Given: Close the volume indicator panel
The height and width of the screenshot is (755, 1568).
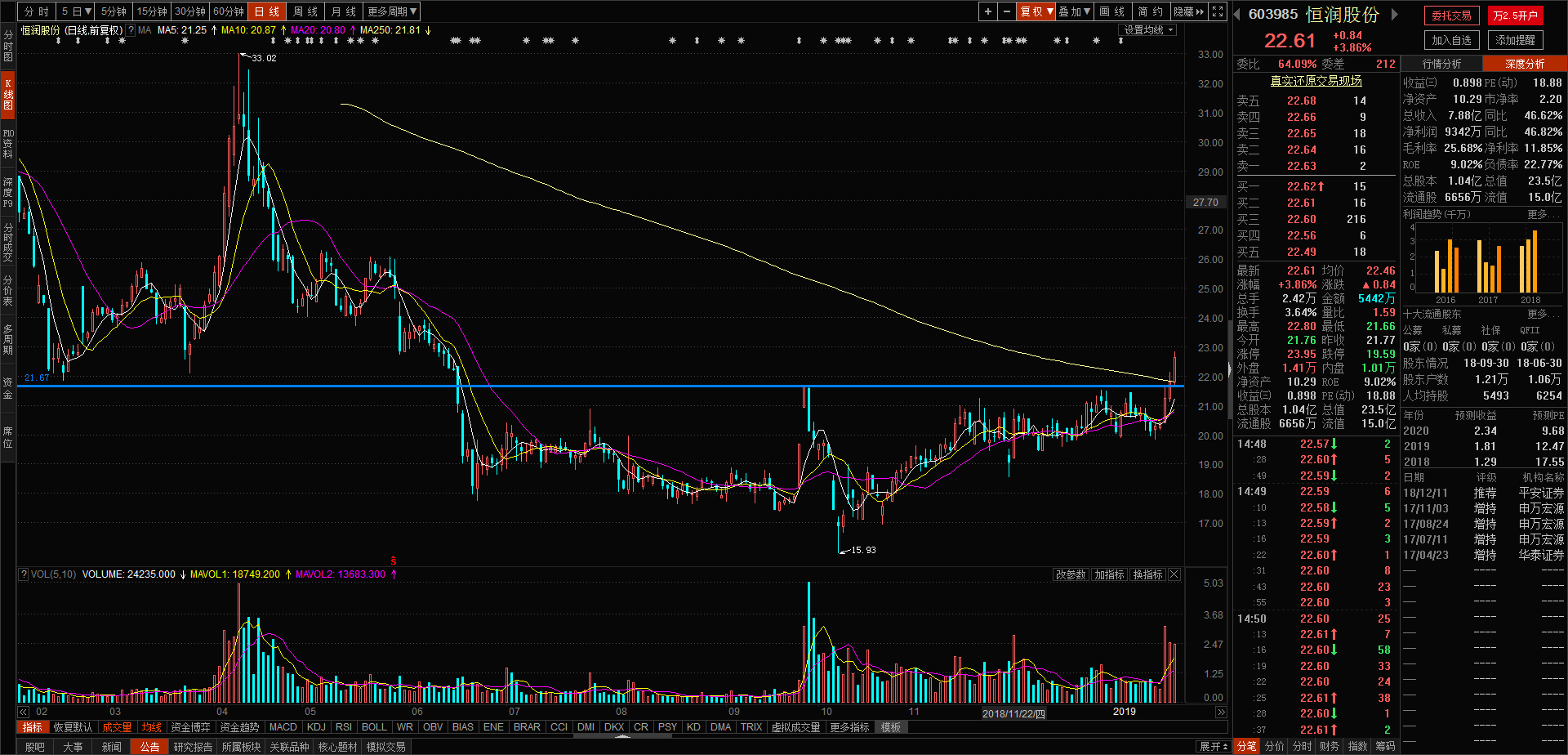Looking at the screenshot, I should (1174, 574).
